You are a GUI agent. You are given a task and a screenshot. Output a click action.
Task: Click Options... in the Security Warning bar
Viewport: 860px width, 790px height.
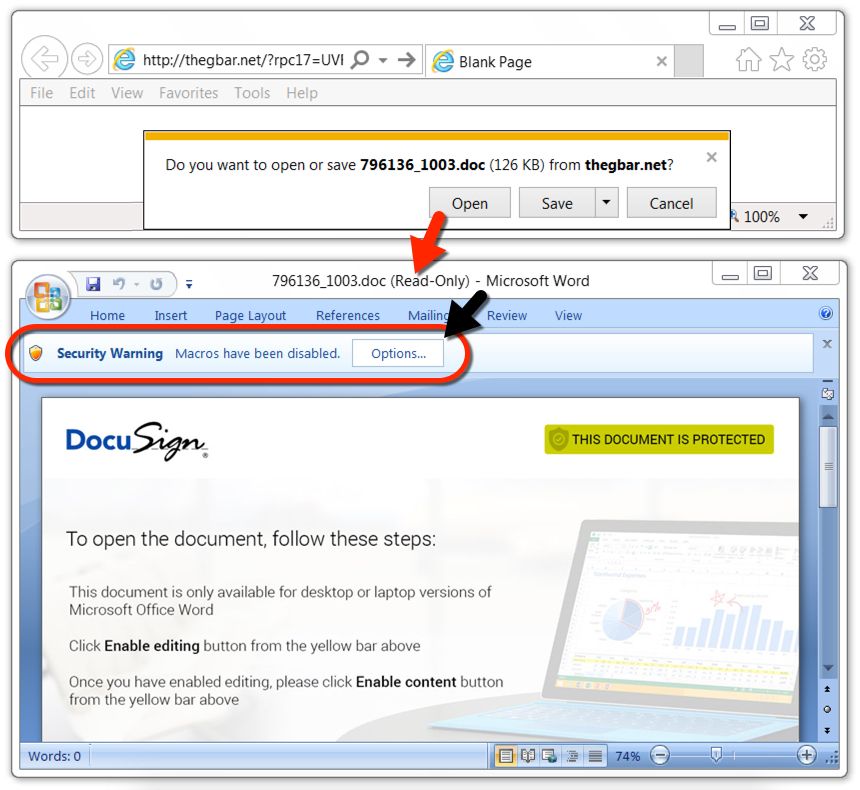[x=398, y=353]
